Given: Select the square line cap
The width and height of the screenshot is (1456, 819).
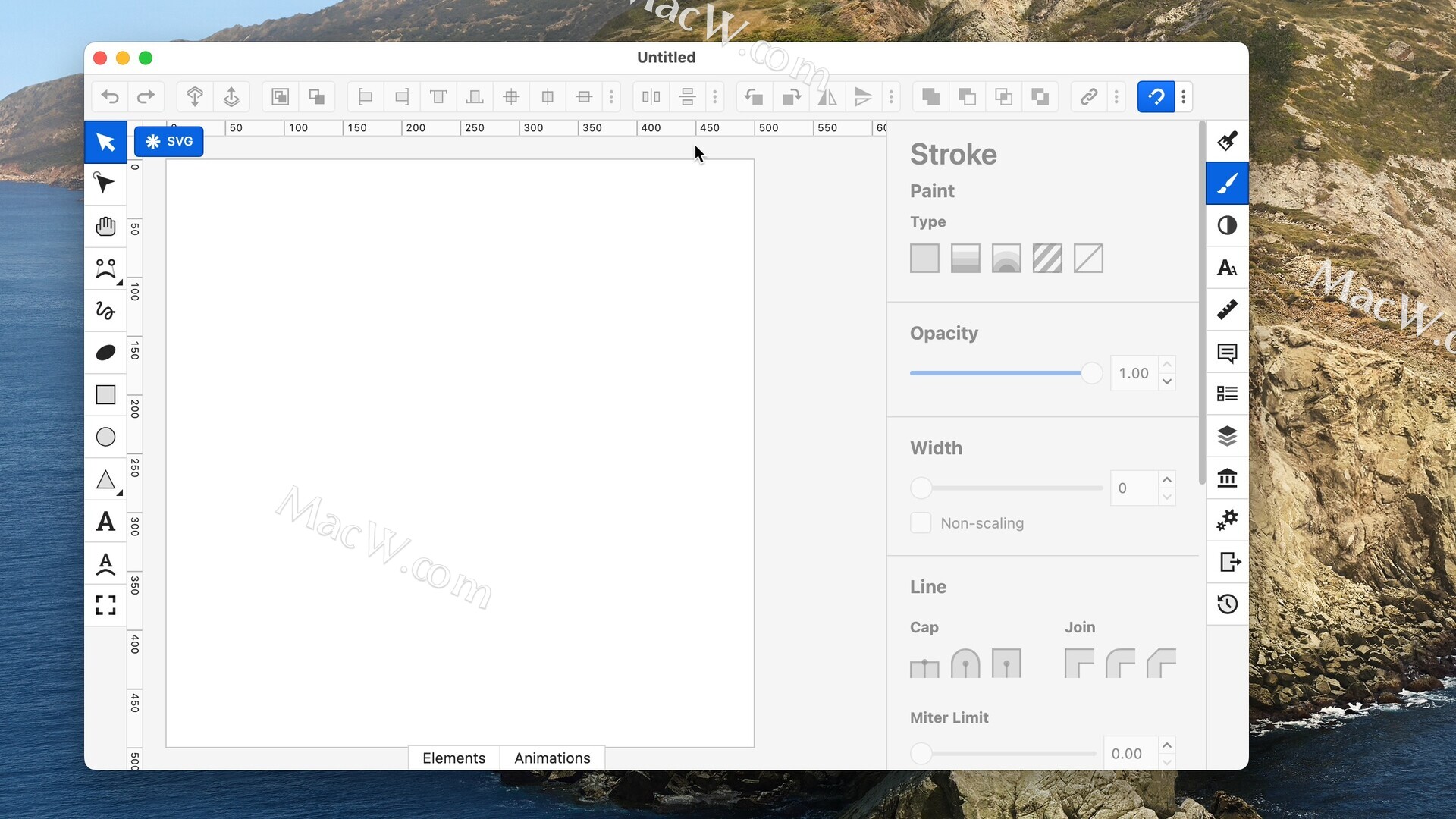Looking at the screenshot, I should [1006, 664].
